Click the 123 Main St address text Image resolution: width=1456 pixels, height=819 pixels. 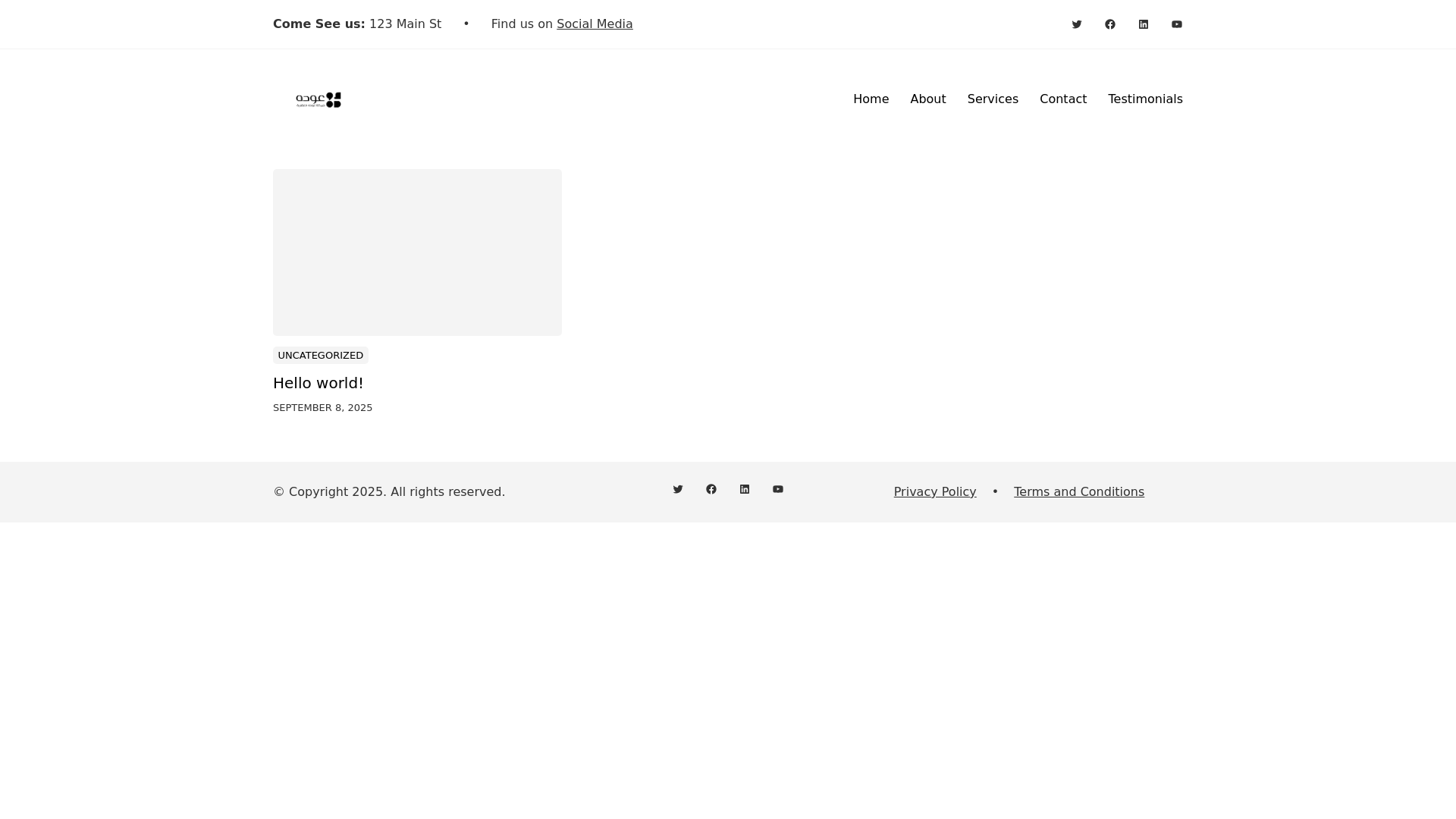pos(405,24)
